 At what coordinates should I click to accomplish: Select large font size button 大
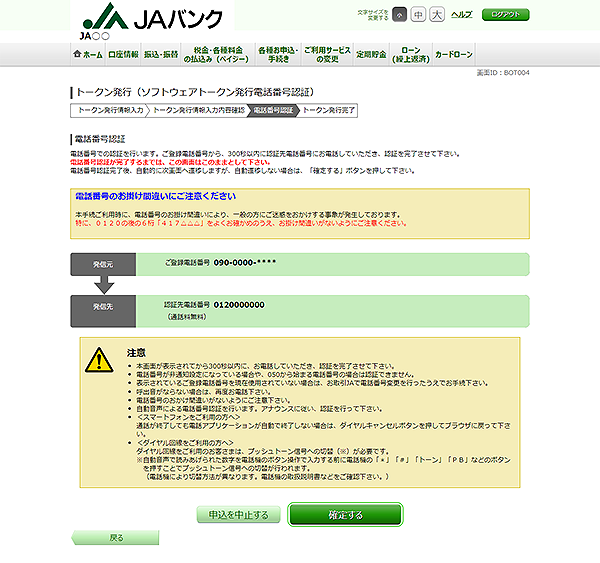pyautogui.click(x=436, y=15)
